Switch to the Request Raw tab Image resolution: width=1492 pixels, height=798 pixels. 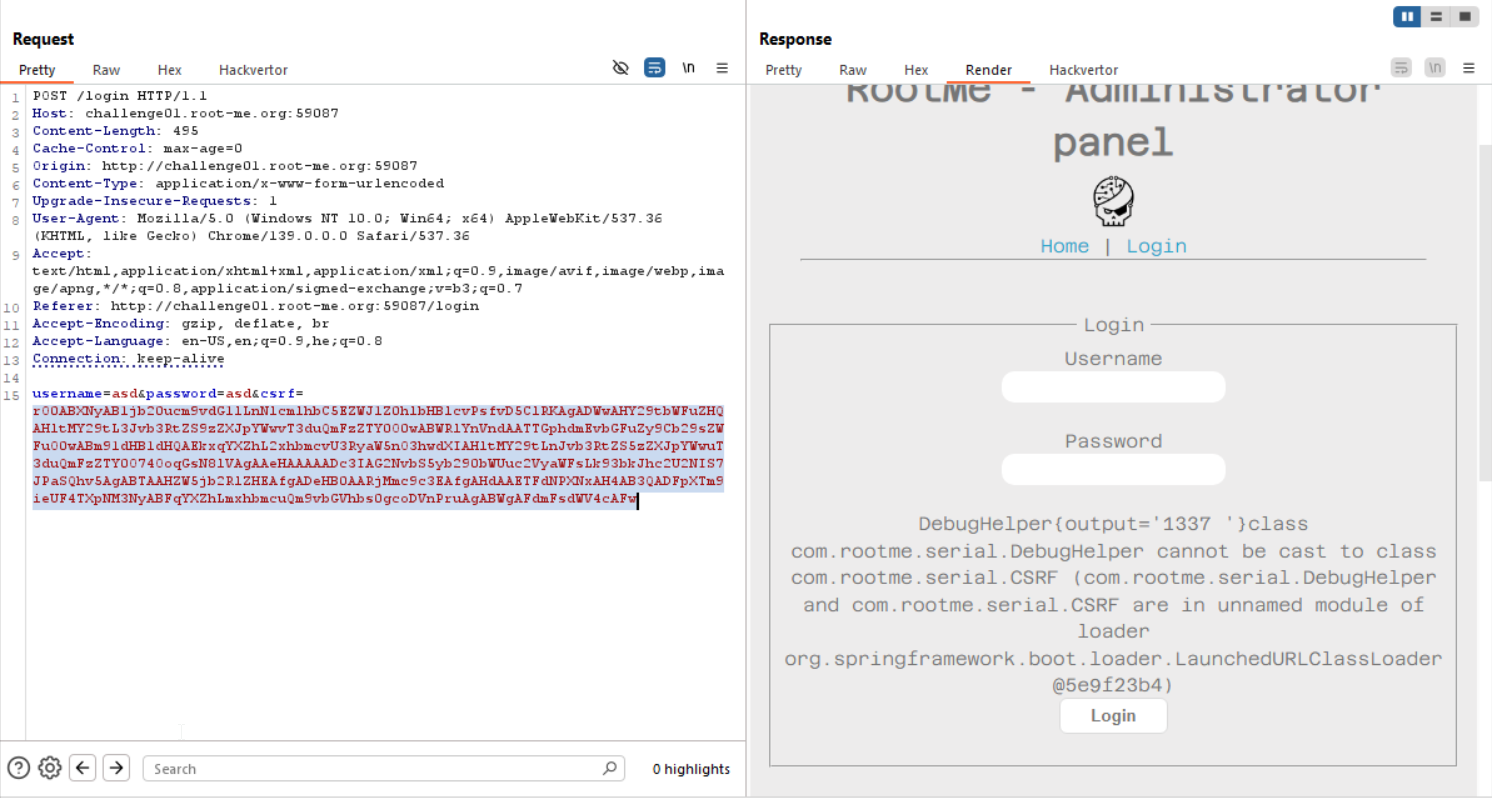click(x=106, y=70)
